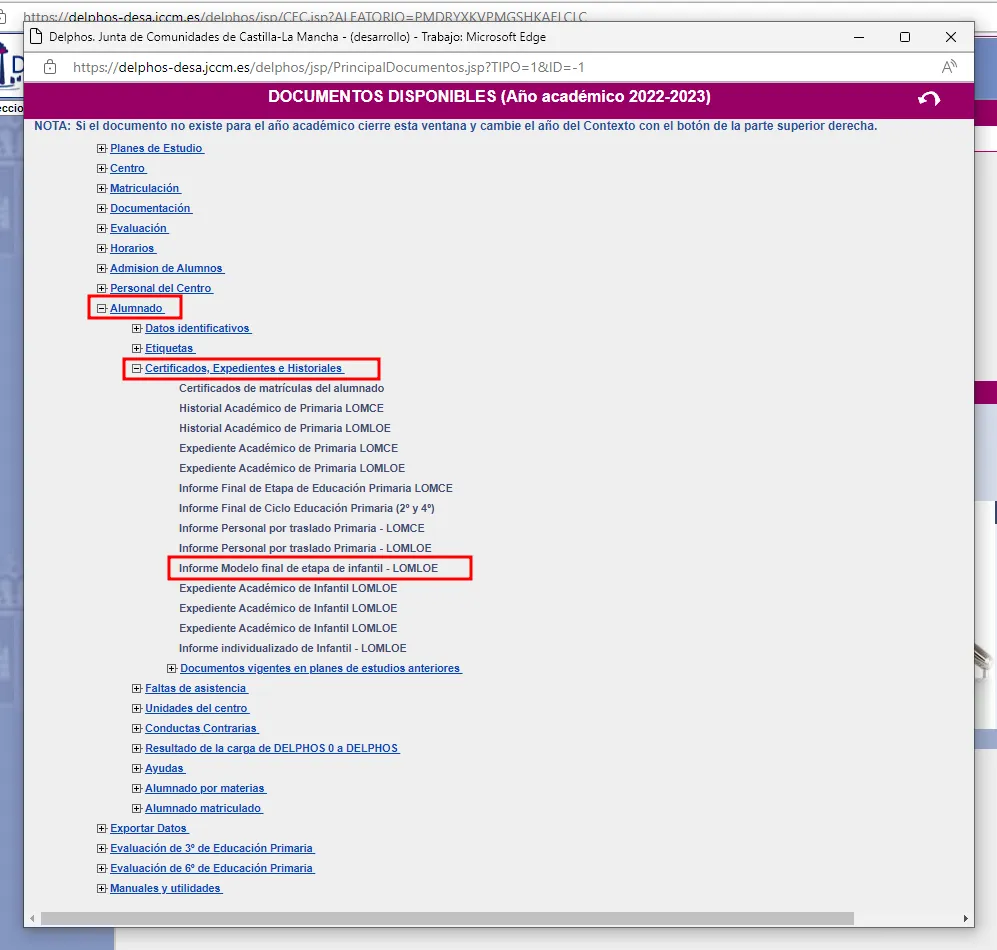The image size is (997, 950).
Task: Click the return arrow in the maroon header
Action: [928, 100]
